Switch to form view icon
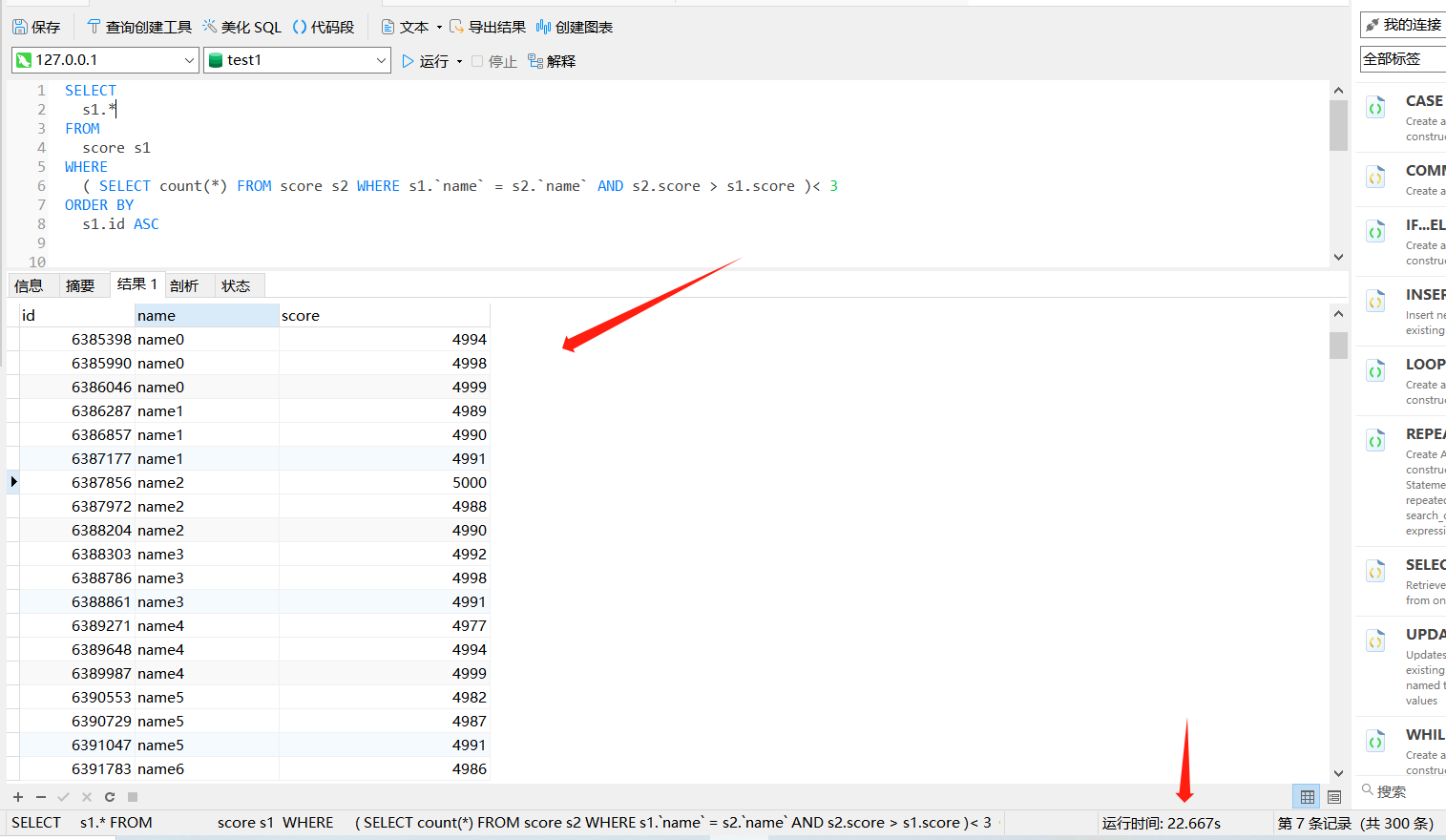 tap(1334, 797)
